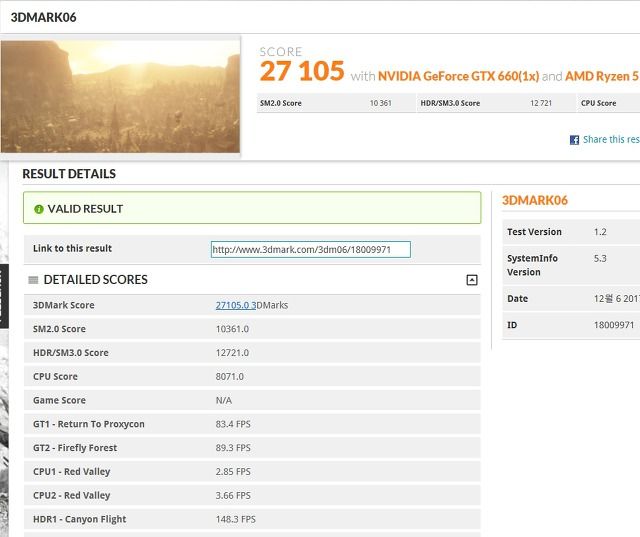The width and height of the screenshot is (640, 537).
Task: Click the result link URL field
Action: coord(311,249)
